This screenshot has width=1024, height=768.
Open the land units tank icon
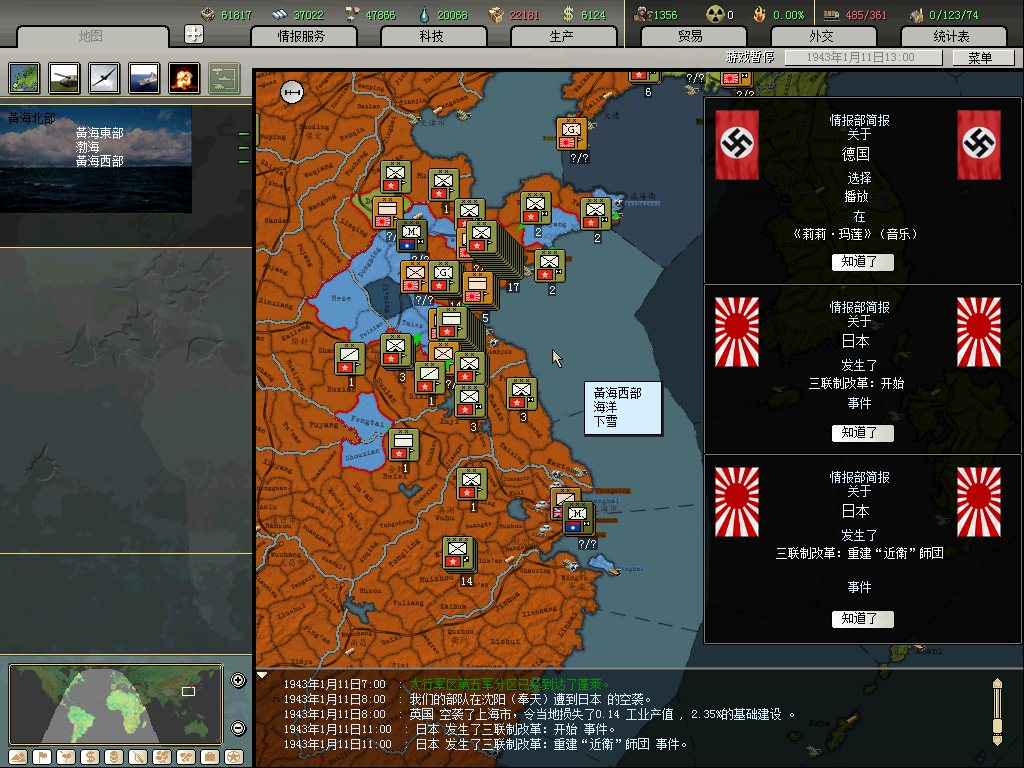tap(64, 78)
